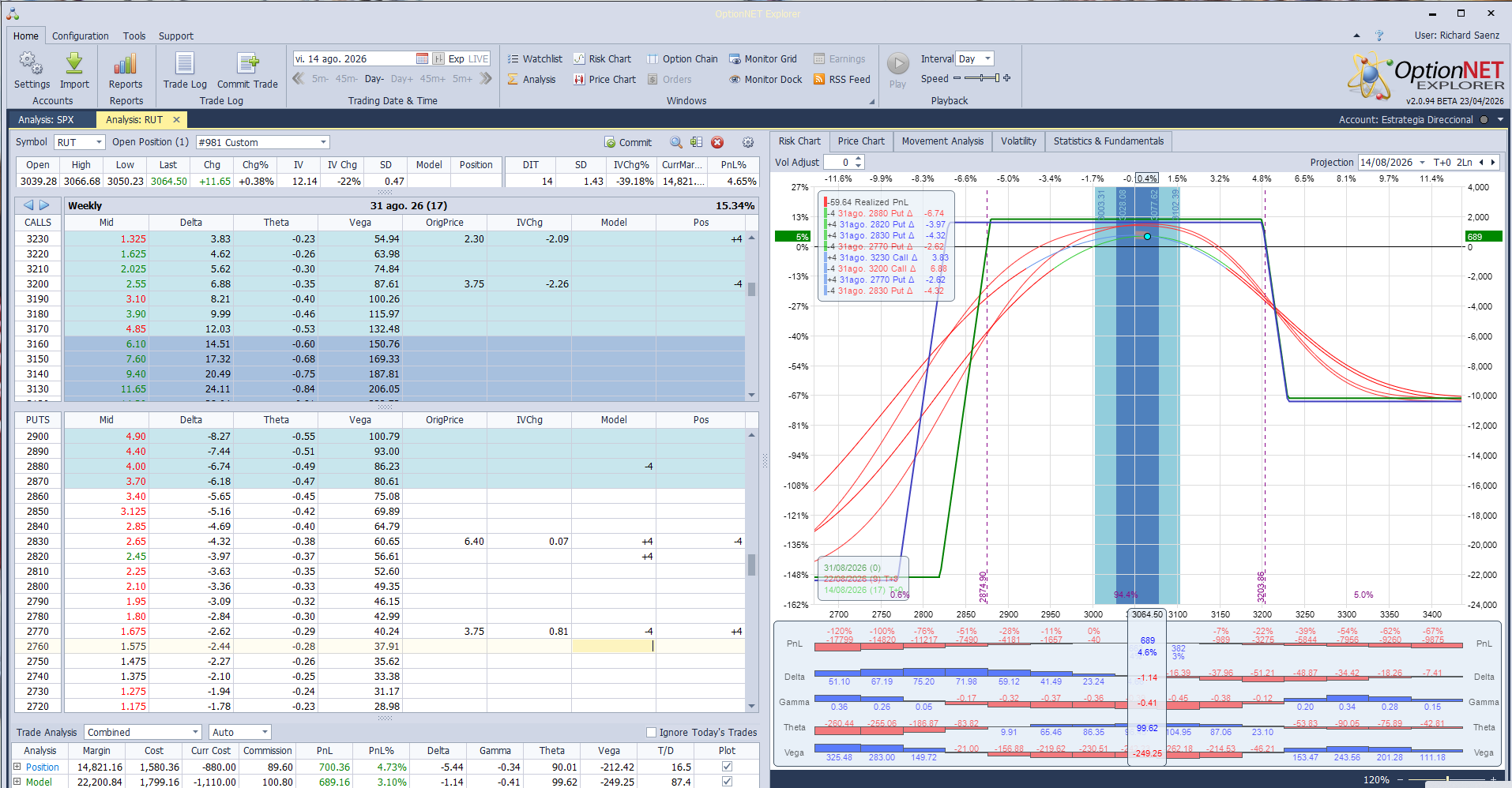1512x788 pixels.
Task: Open the Option Chain window
Action: (683, 58)
